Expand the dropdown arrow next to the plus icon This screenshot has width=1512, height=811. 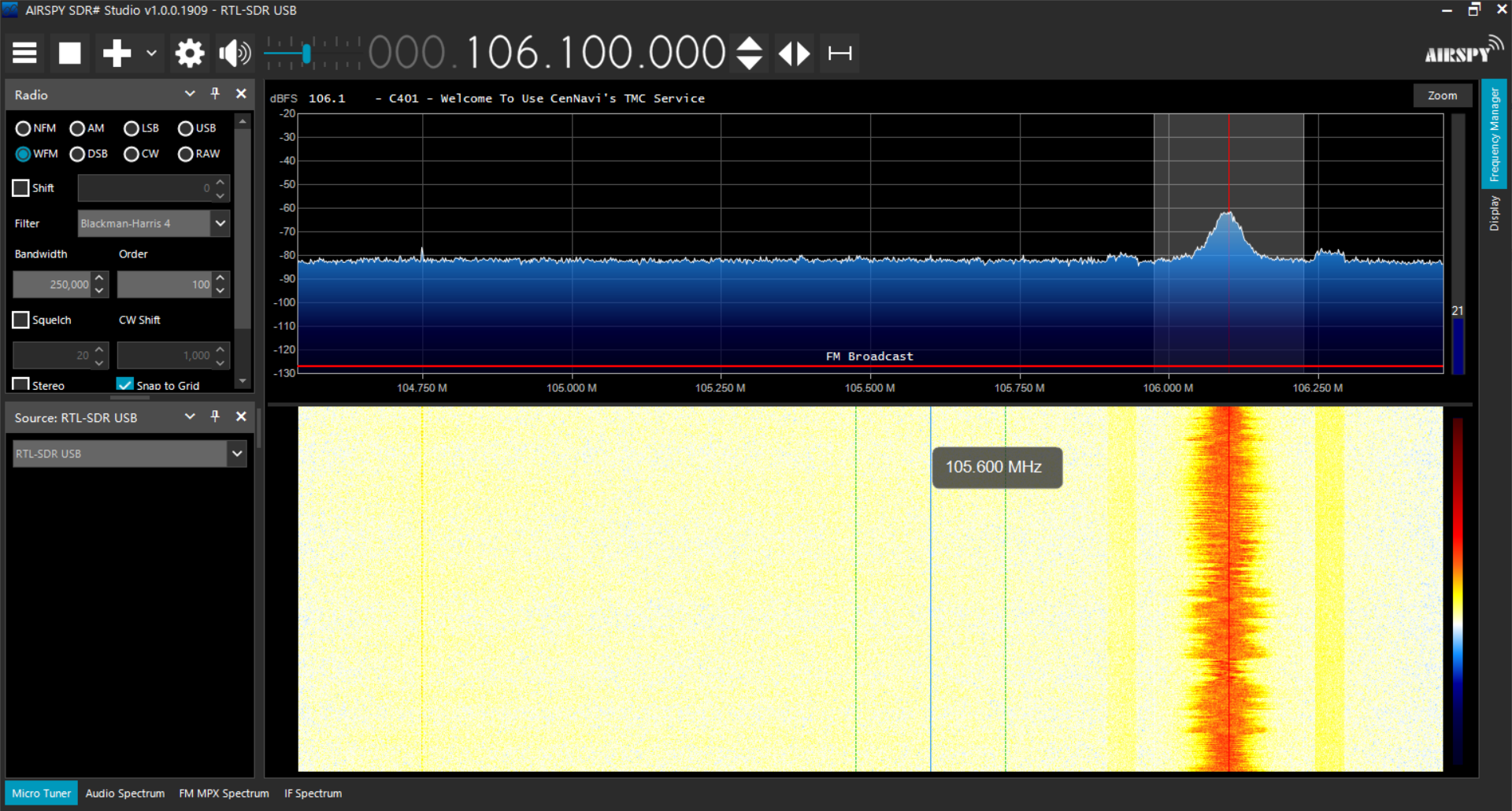click(151, 53)
